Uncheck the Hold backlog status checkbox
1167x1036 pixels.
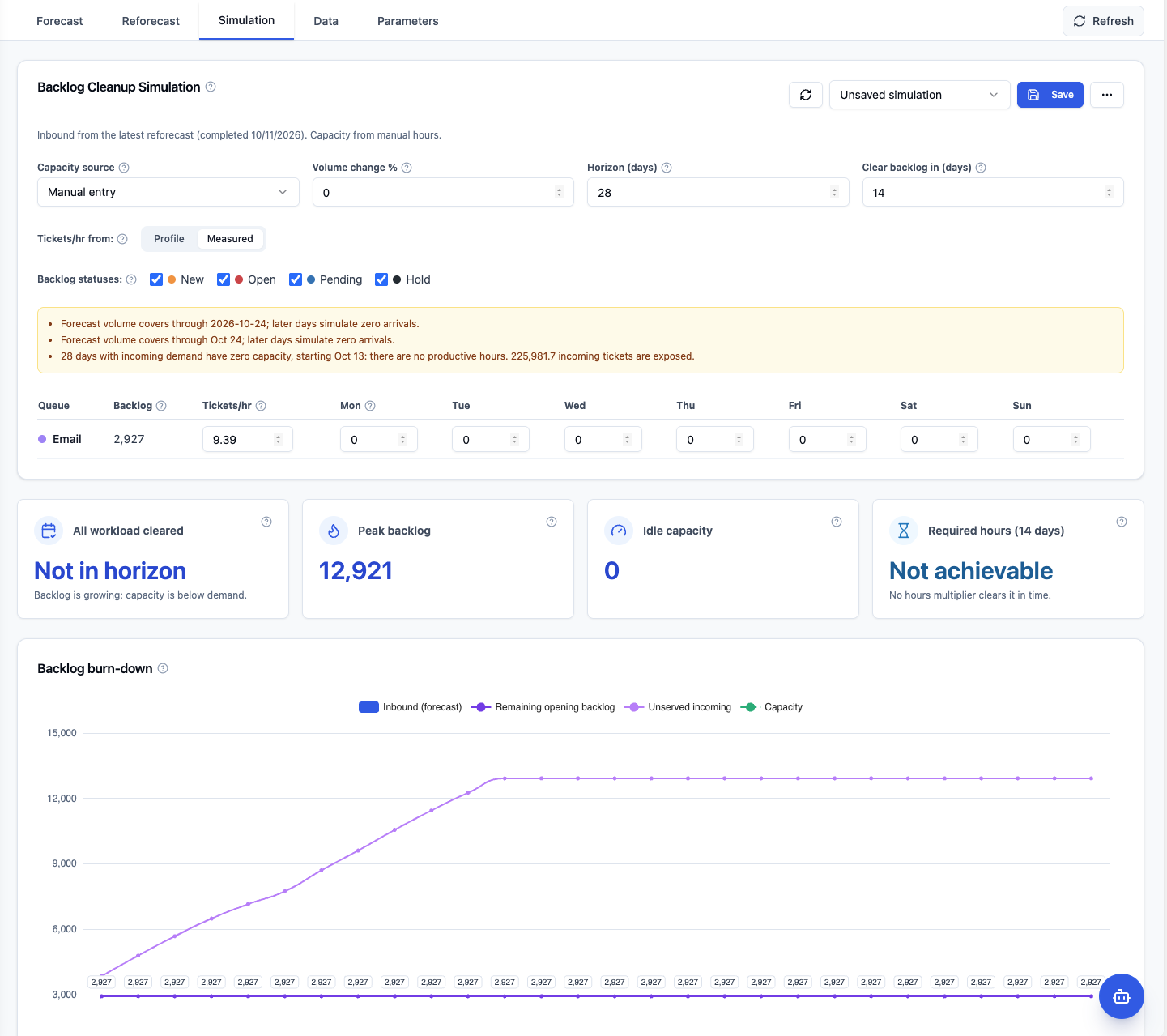(381, 279)
